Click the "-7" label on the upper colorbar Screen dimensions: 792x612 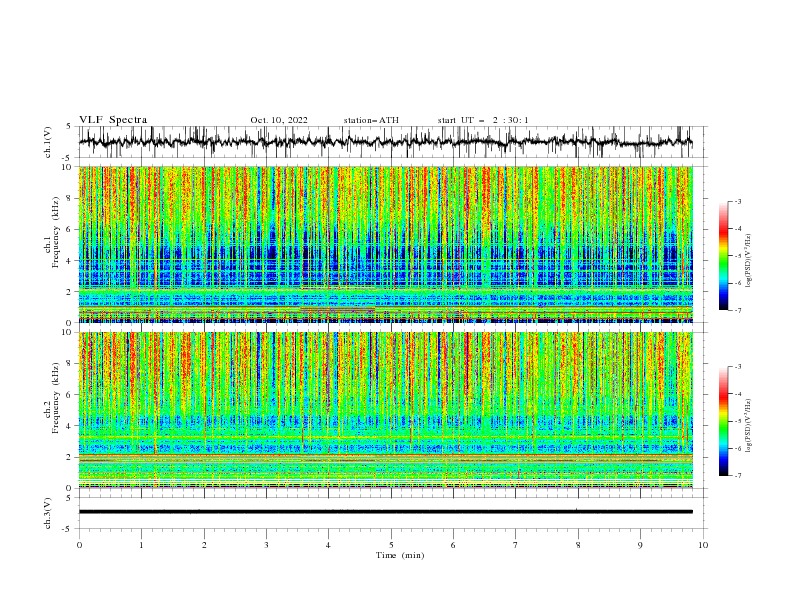click(738, 310)
